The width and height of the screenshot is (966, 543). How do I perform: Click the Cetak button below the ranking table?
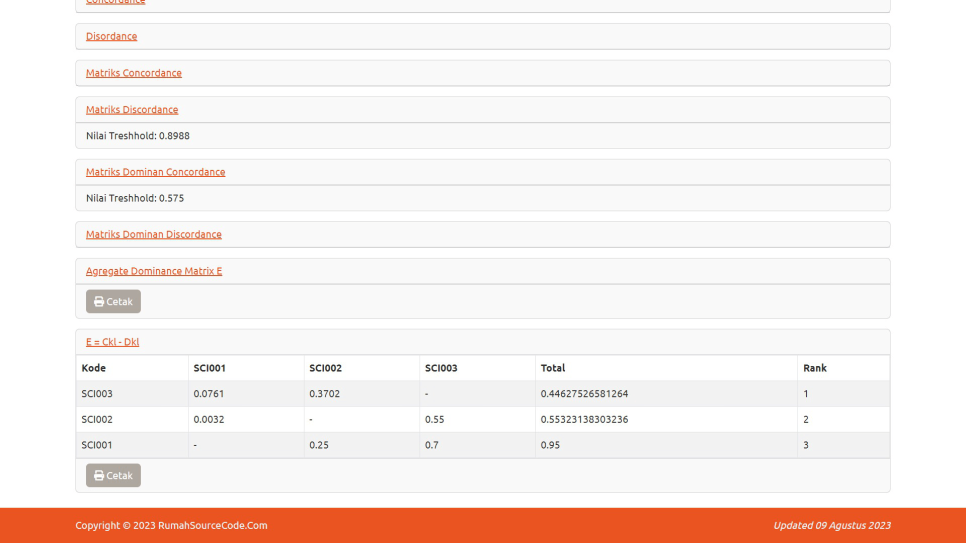[113, 475]
